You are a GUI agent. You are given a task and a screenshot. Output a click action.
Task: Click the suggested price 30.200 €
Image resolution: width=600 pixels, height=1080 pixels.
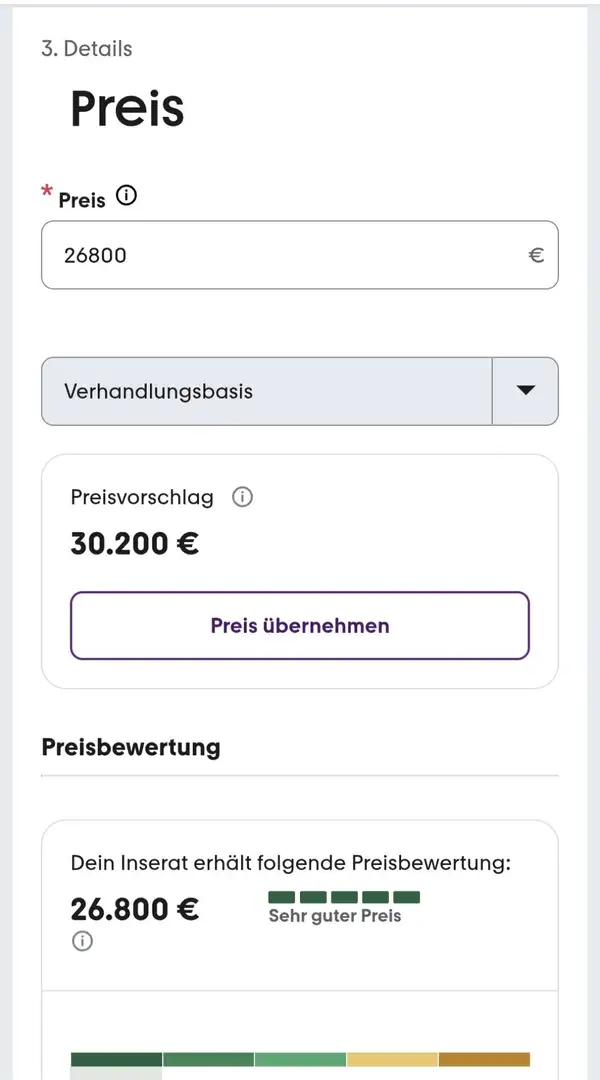tap(135, 544)
